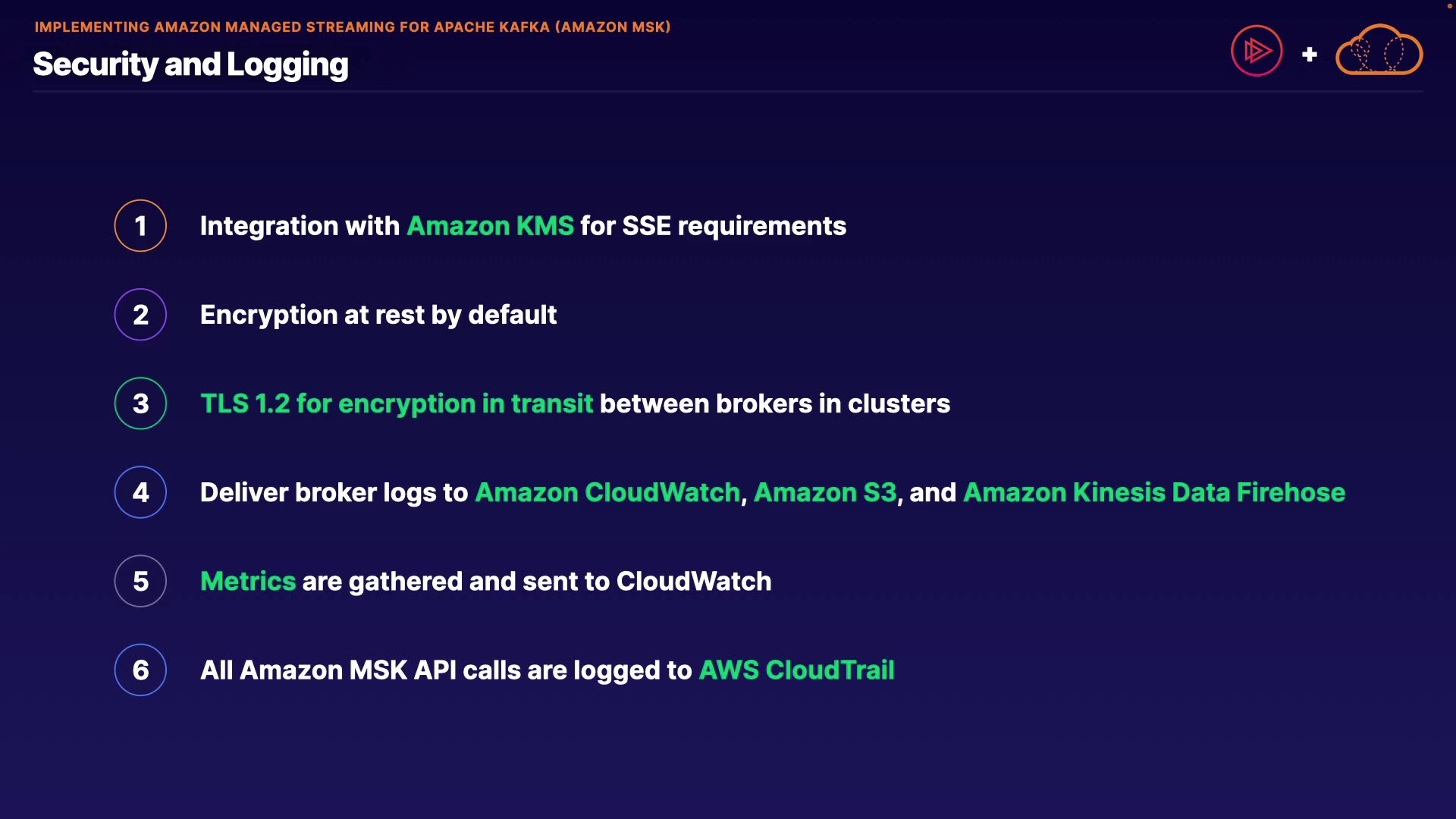1456x819 pixels.
Task: Click the Amazon Kinesis Data Firehose text
Action: point(1153,492)
